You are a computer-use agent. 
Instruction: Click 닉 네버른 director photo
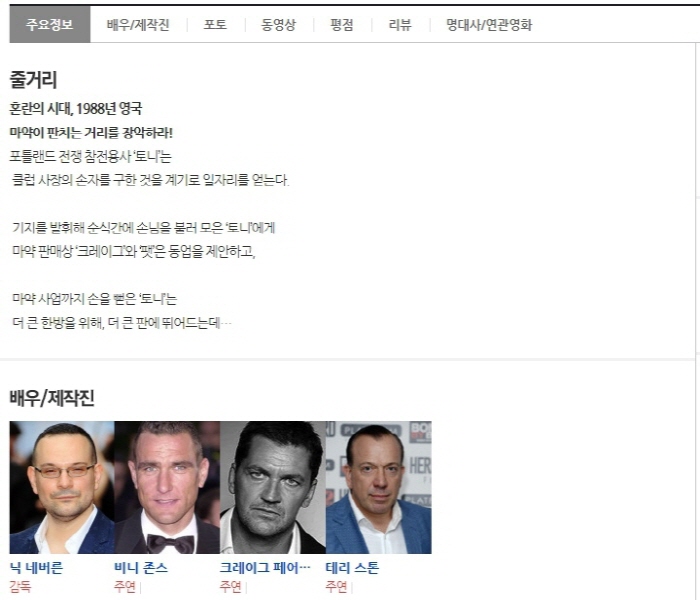[62, 487]
